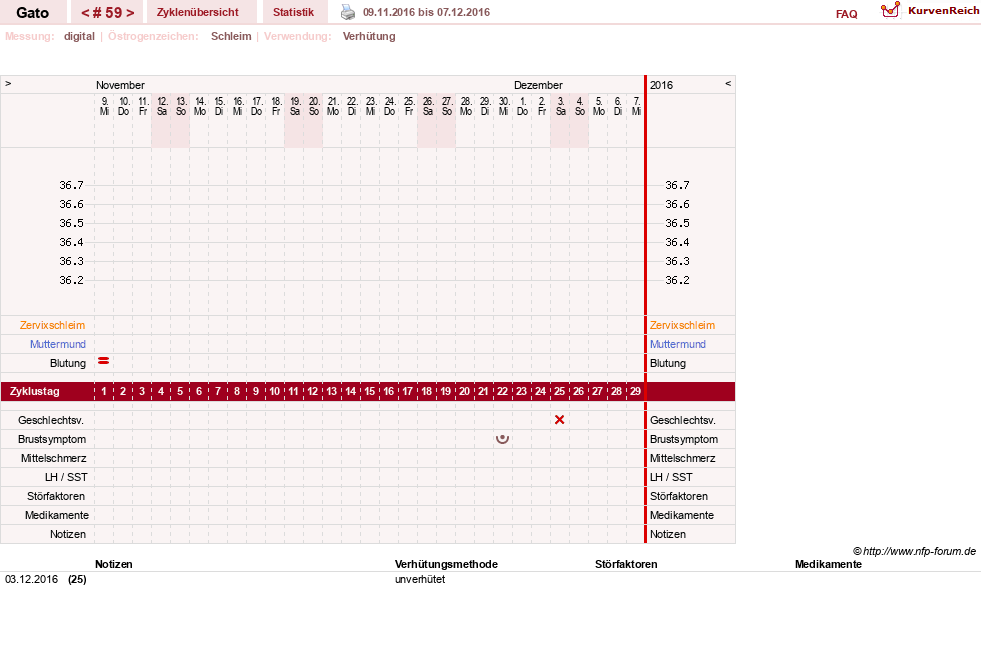Viewport: 981px width, 663px height.
Task: Select cycle day 29 in Zyklustag row
Action: pyautogui.click(x=636, y=392)
